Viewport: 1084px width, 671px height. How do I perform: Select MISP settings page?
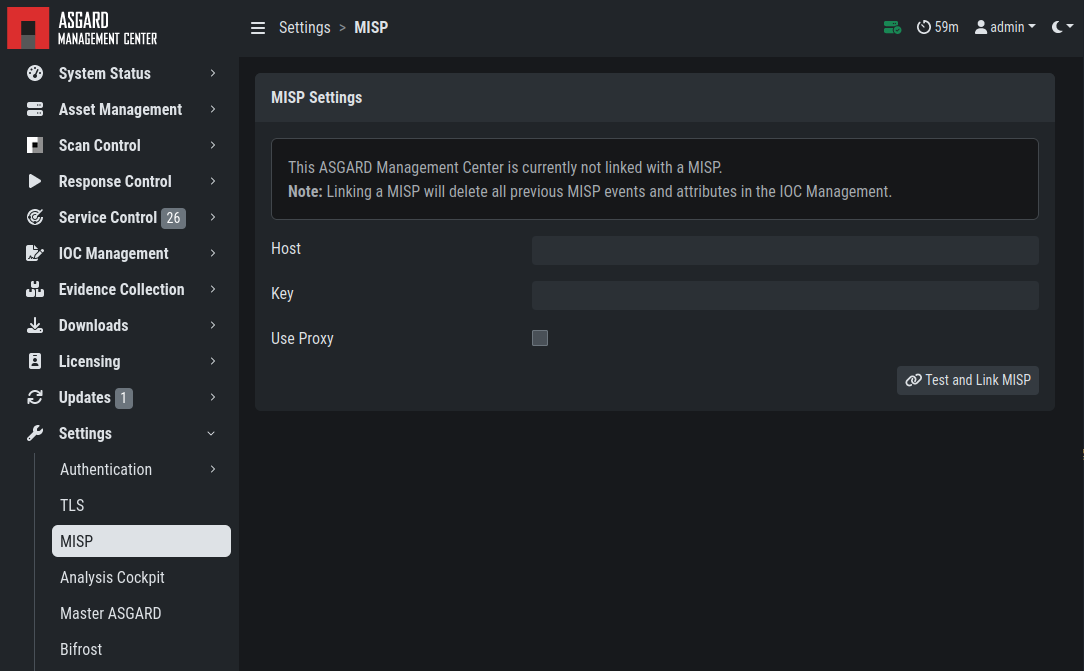point(141,541)
